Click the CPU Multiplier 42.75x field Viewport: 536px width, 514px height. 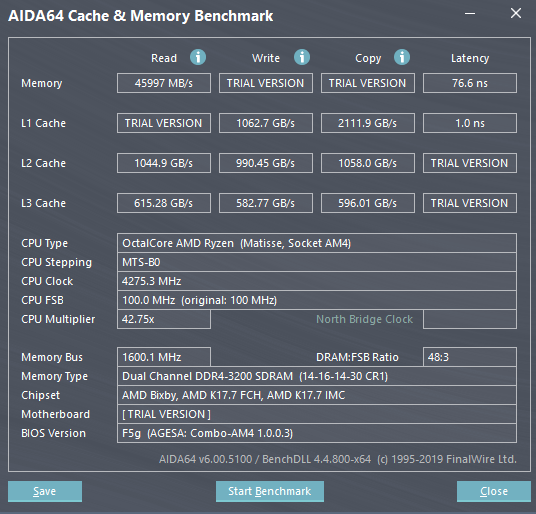tap(164, 319)
